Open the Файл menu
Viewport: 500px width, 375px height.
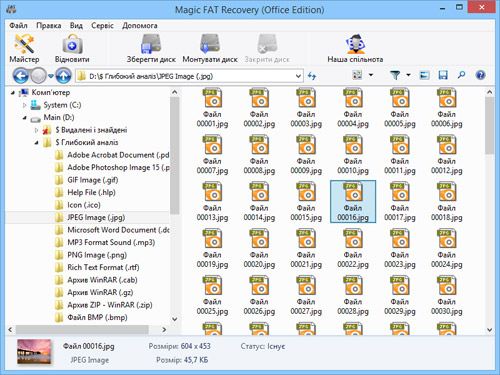[18, 26]
